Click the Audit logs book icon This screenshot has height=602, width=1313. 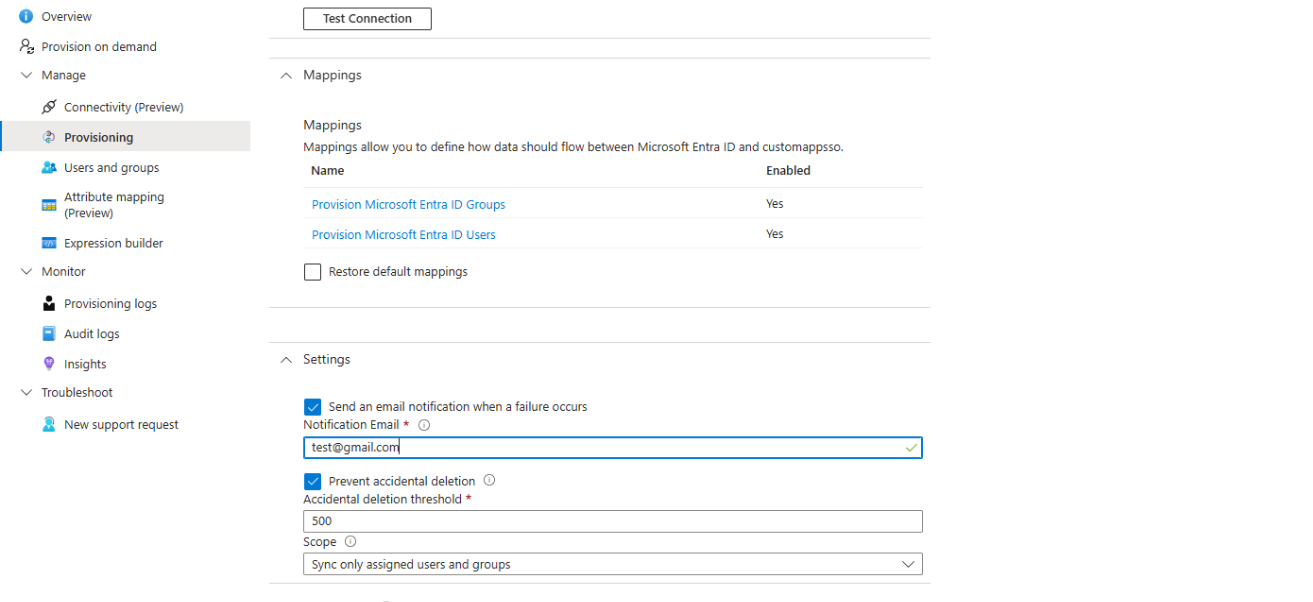click(49, 334)
